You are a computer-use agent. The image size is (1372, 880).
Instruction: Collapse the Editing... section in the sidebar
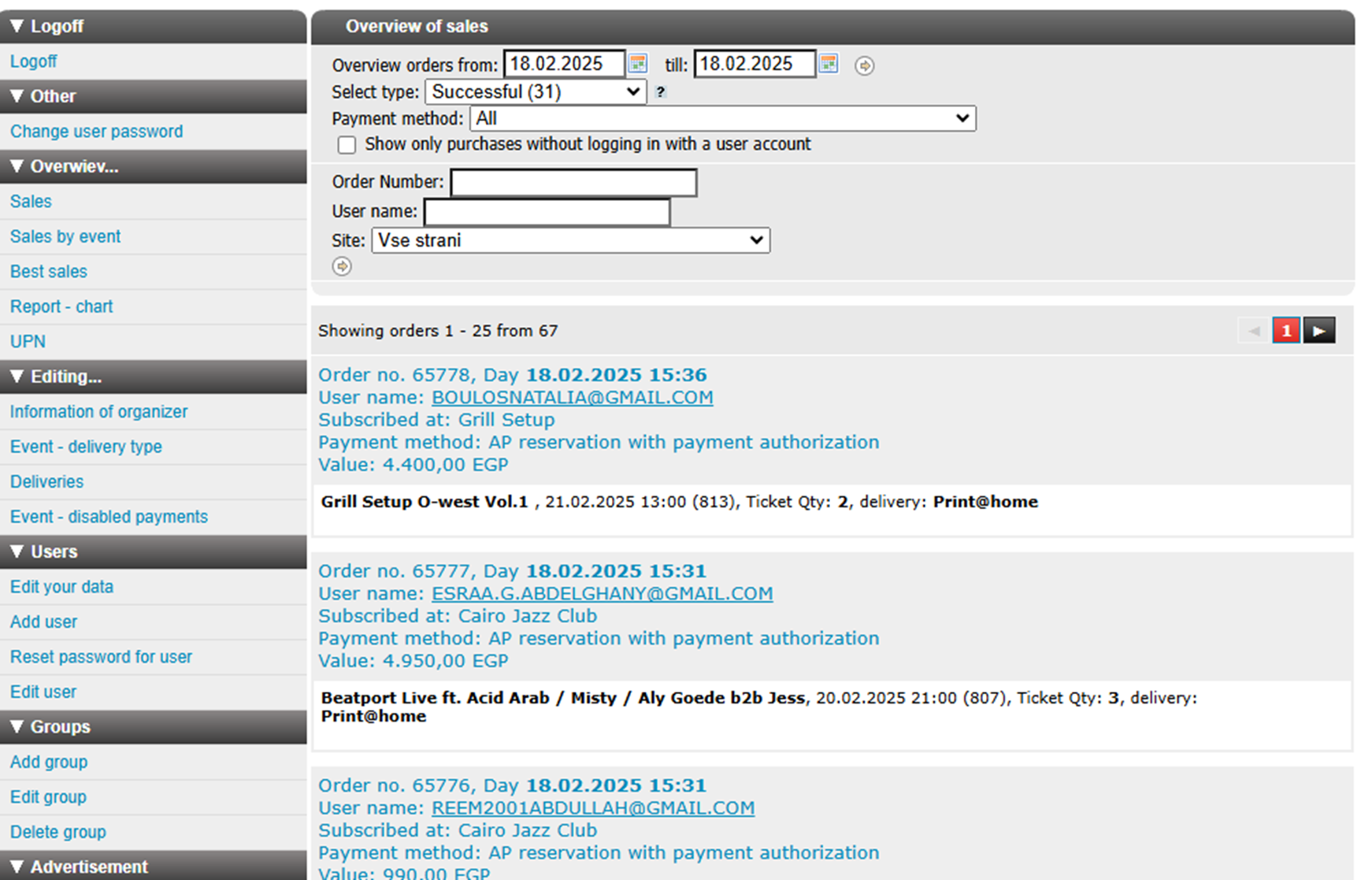coord(154,377)
